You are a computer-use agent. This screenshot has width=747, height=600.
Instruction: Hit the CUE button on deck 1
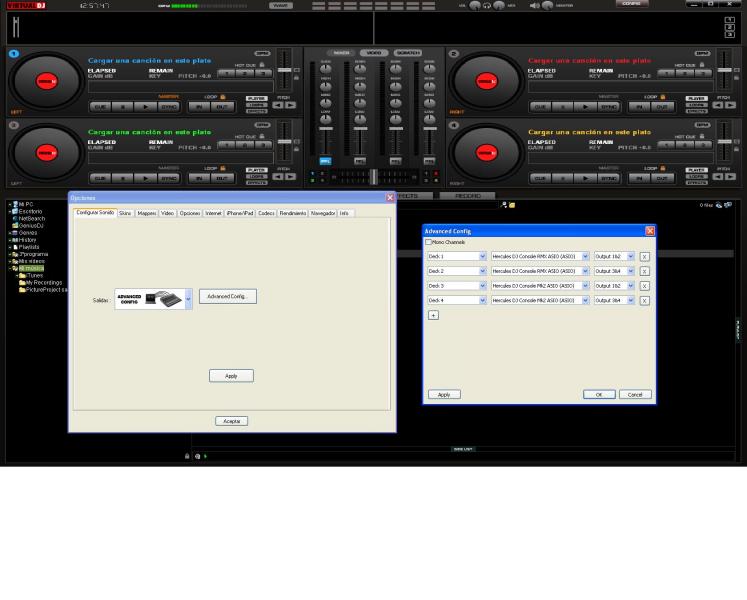click(100, 107)
